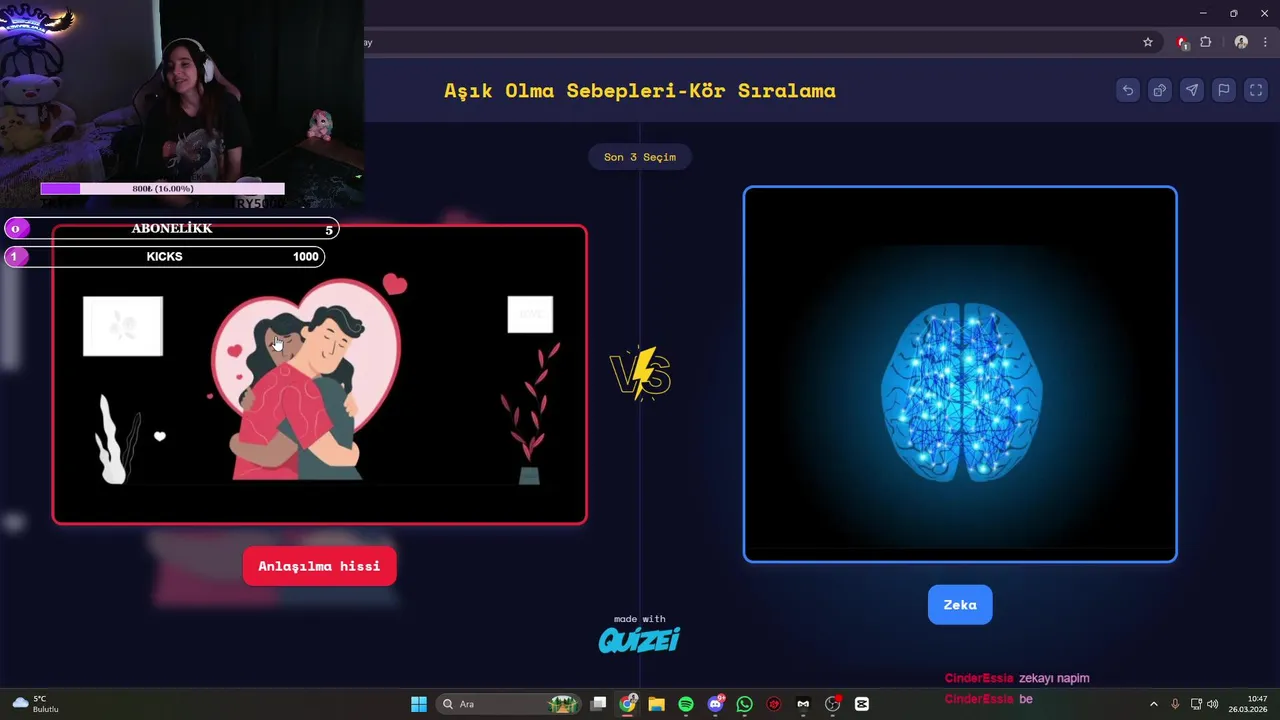The height and width of the screenshot is (720, 1280).
Task: Open volume control from the system tray
Action: tap(1213, 704)
